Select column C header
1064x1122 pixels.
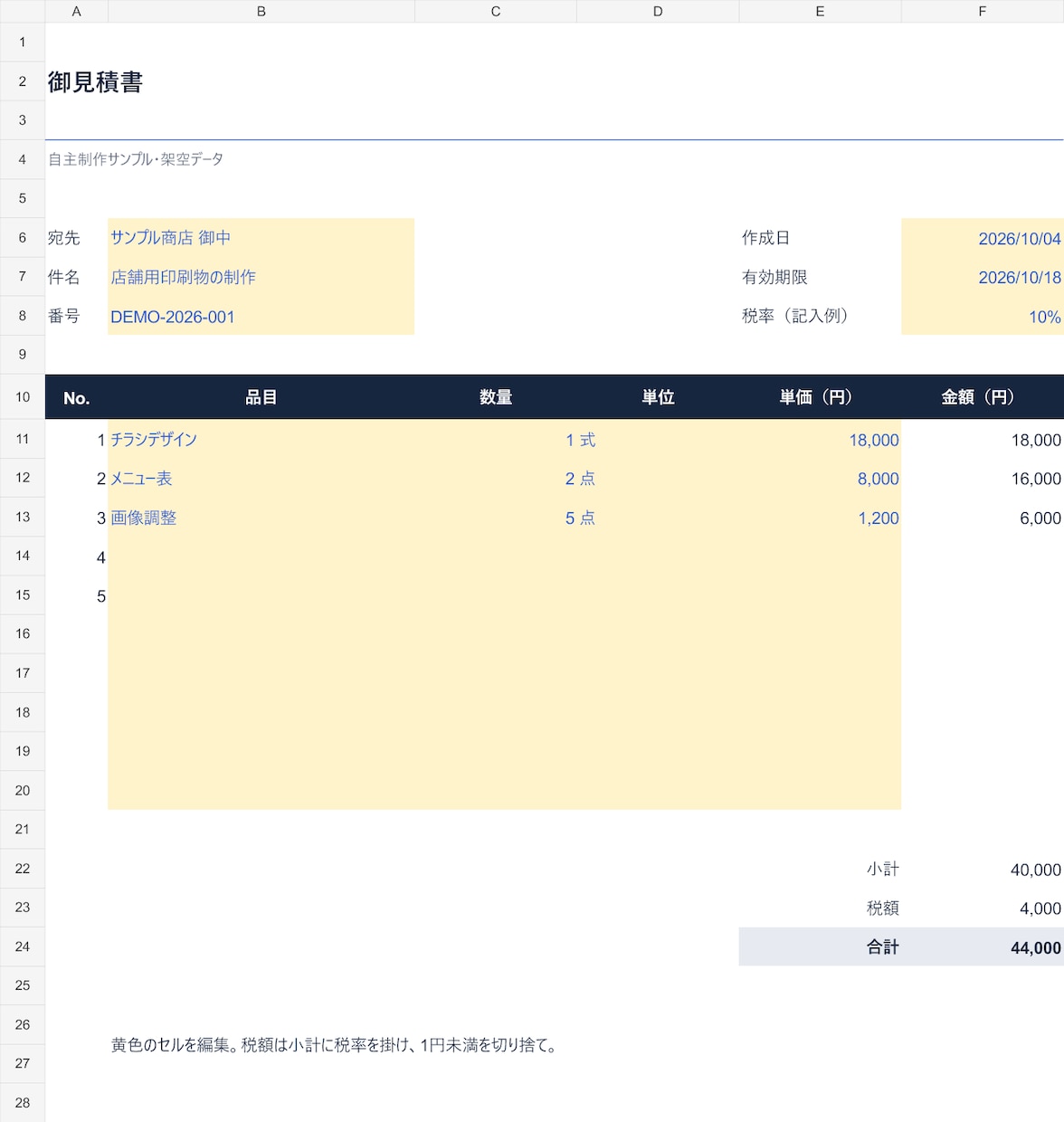(495, 11)
